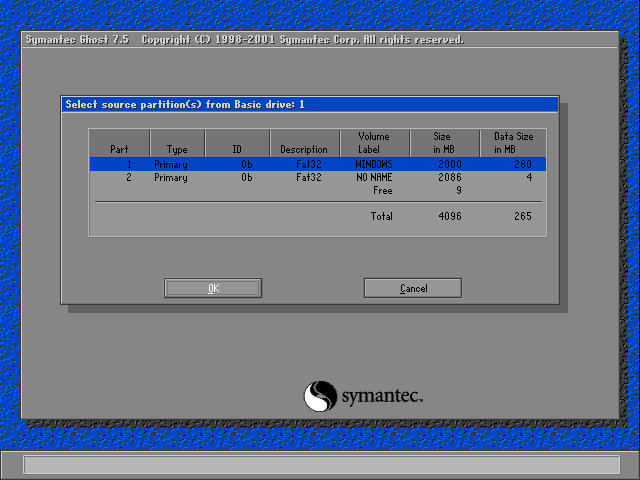The height and width of the screenshot is (480, 640).
Task: Click the status bar at the bottom
Action: point(322,464)
